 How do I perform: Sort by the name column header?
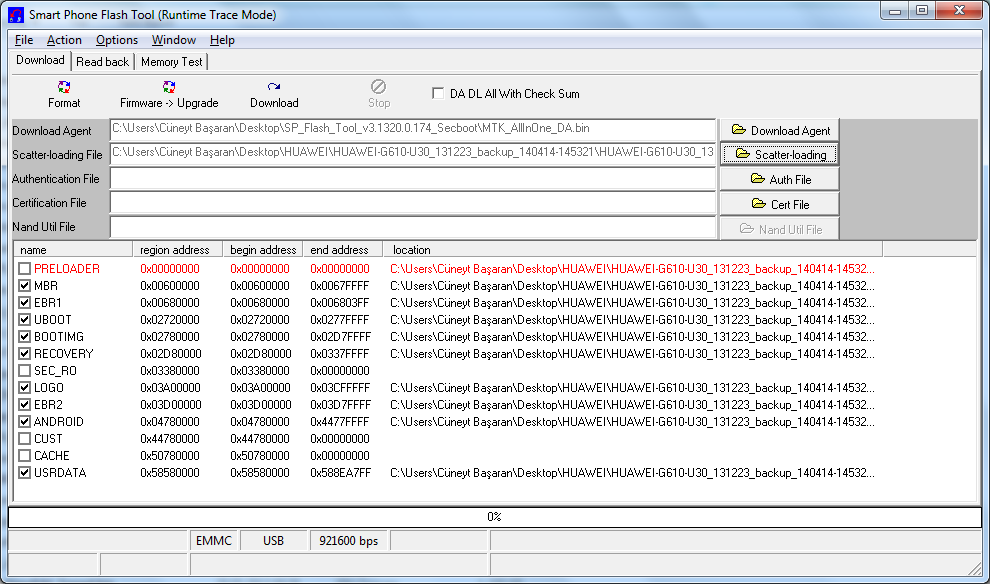[x=73, y=250]
